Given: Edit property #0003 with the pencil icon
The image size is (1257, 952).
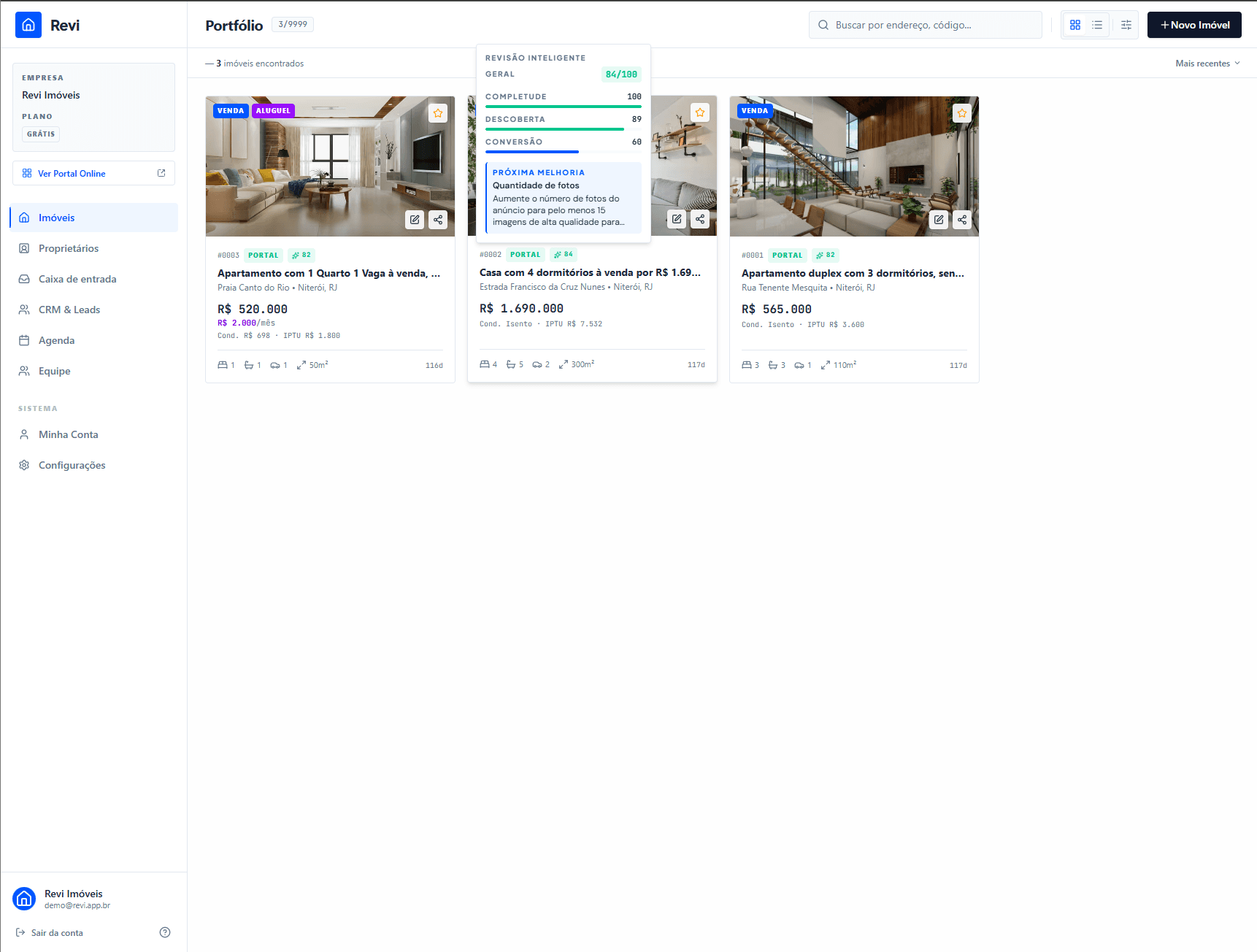Looking at the screenshot, I should 415,220.
